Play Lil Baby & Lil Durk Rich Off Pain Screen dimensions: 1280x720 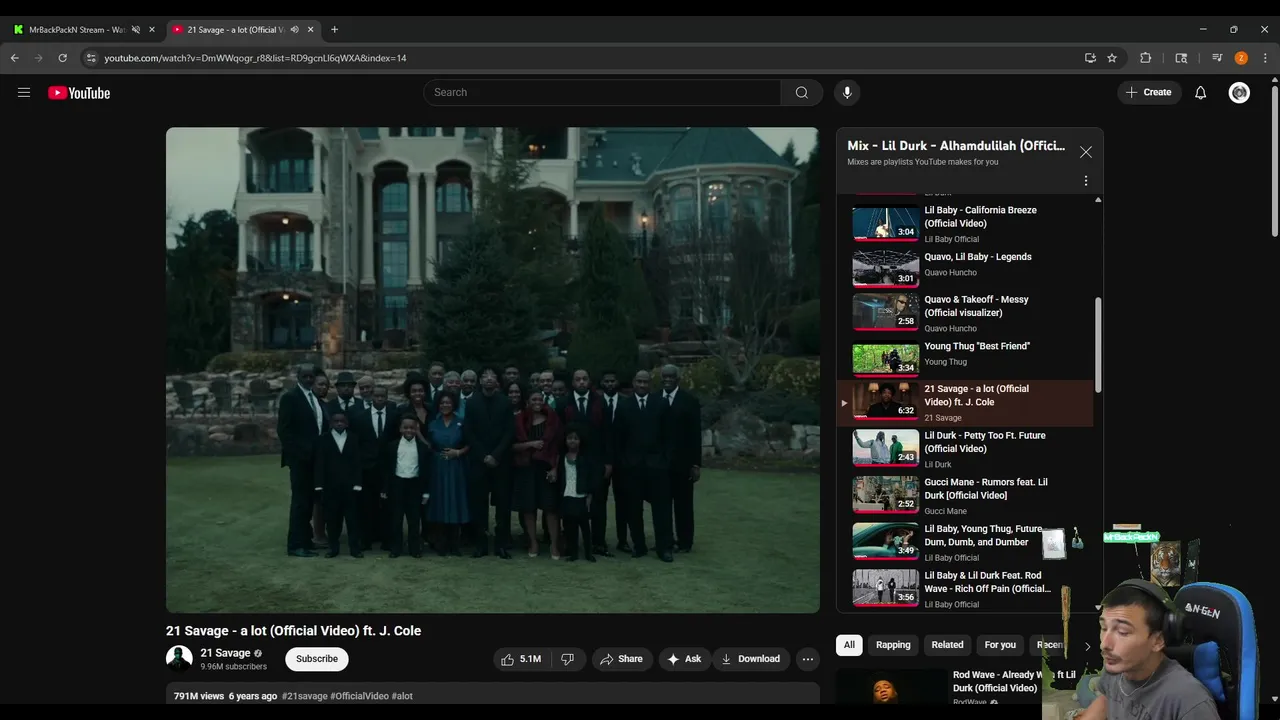point(965,589)
